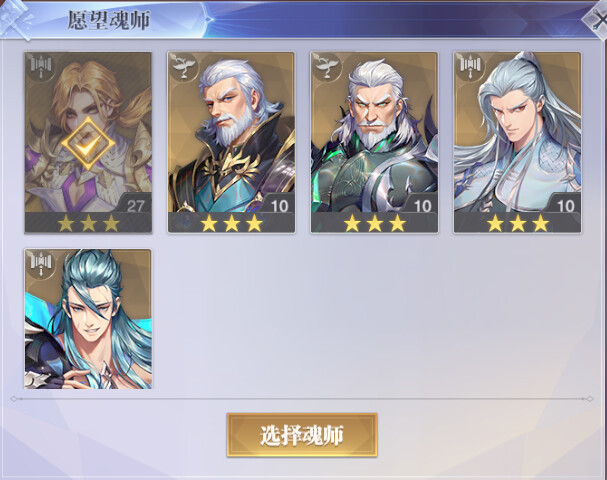Click the tower class icon on blonde hero

click(41, 67)
